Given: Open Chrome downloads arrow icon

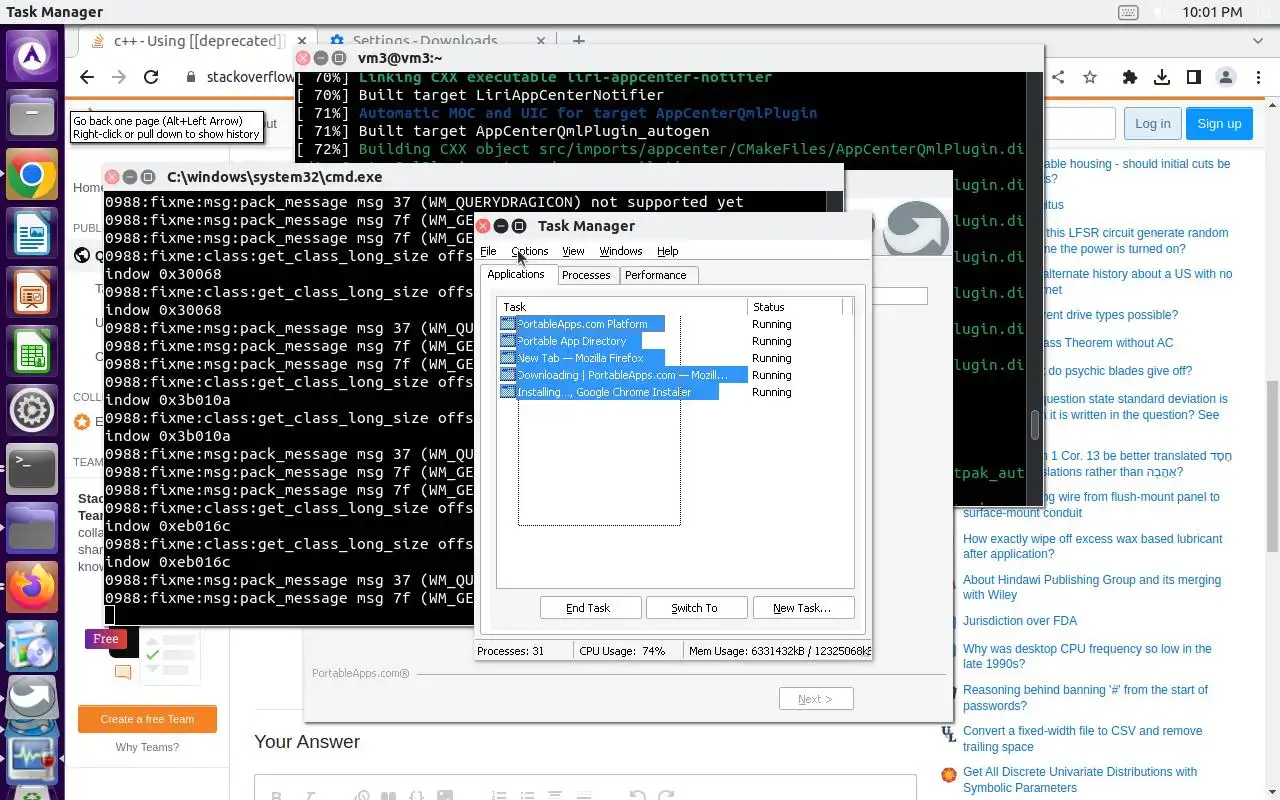Looking at the screenshot, I should pos(1162,77).
